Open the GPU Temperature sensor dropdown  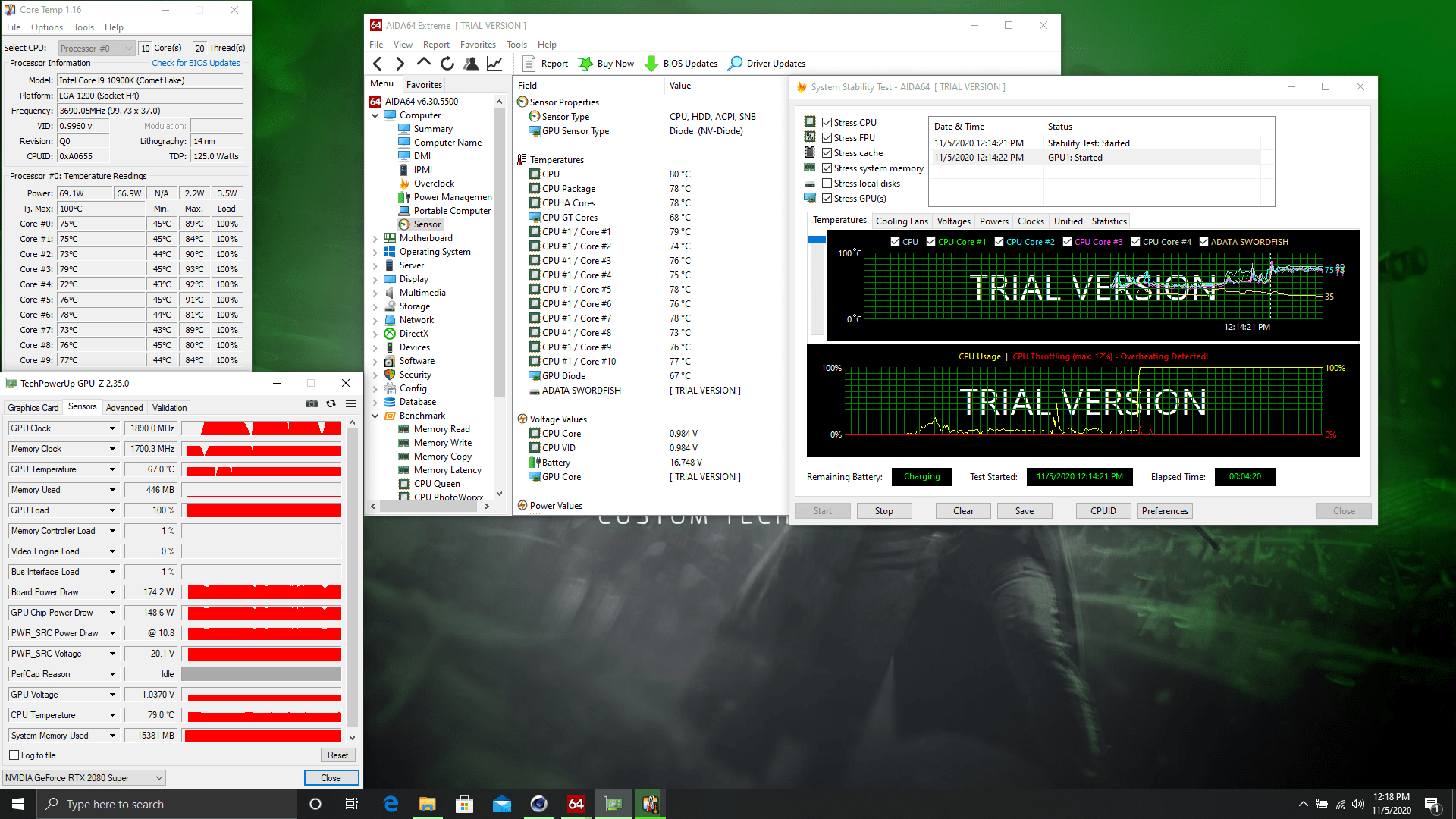(112, 469)
